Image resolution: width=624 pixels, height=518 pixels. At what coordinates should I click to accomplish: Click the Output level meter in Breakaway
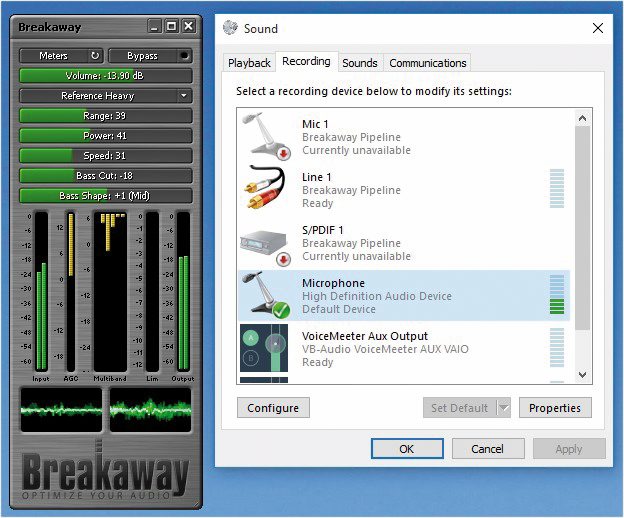[183, 292]
